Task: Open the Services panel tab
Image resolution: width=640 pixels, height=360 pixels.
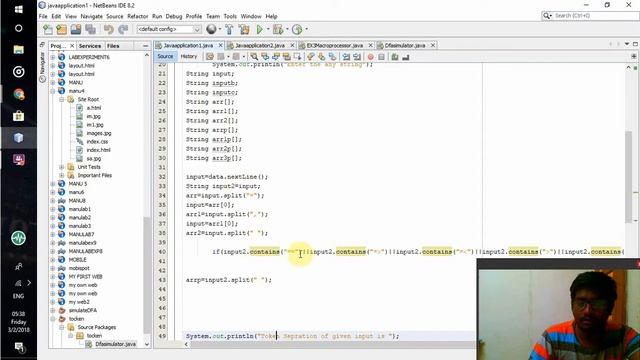Action: [x=90, y=46]
